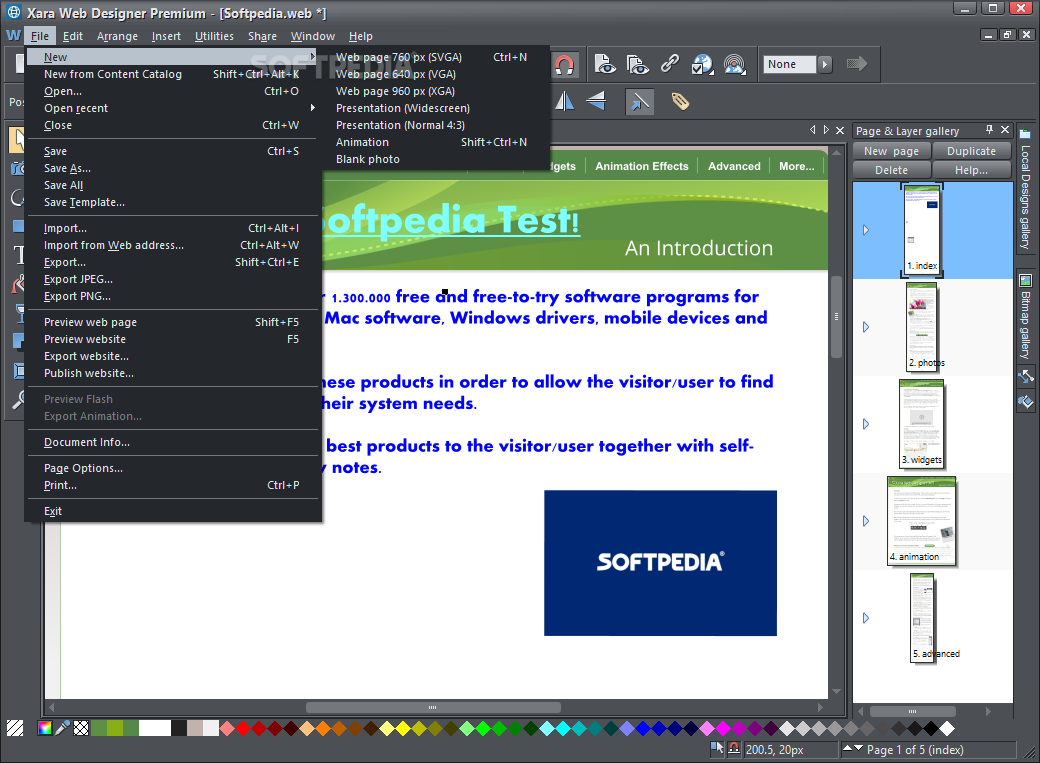Click the Help... button in gallery
Viewport: 1040px width, 763px height.
pos(971,171)
